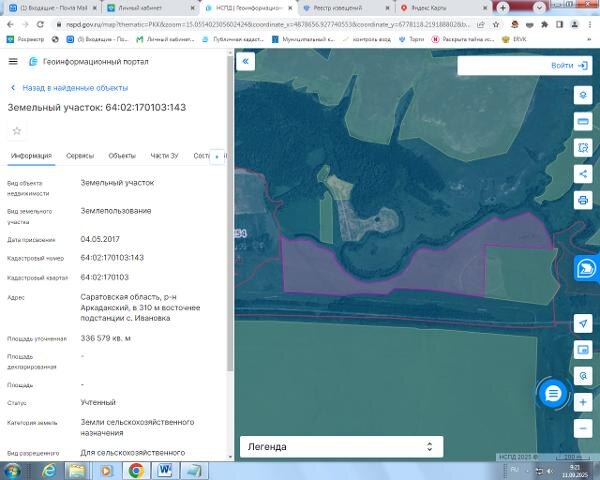Open Windows Explorer folder on taskbar
The width and height of the screenshot is (600, 480).
coord(77,471)
